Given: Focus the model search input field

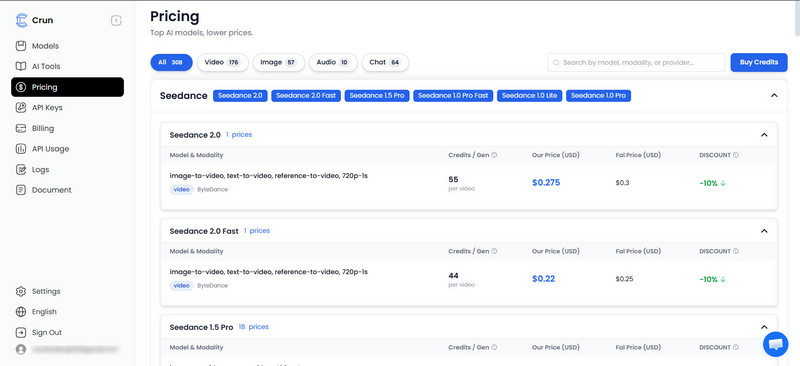Looking at the screenshot, I should (x=636, y=62).
